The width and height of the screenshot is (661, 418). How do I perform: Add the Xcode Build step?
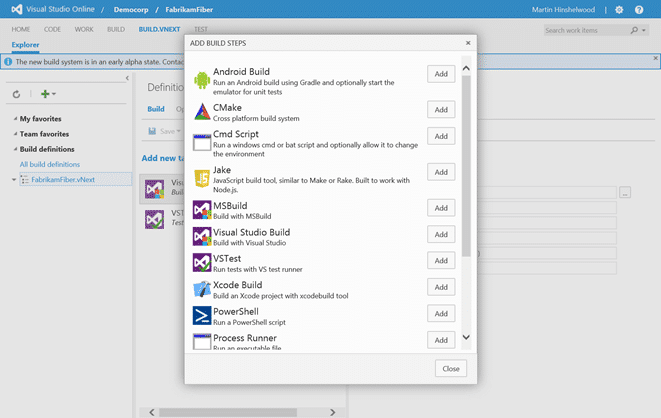441,287
